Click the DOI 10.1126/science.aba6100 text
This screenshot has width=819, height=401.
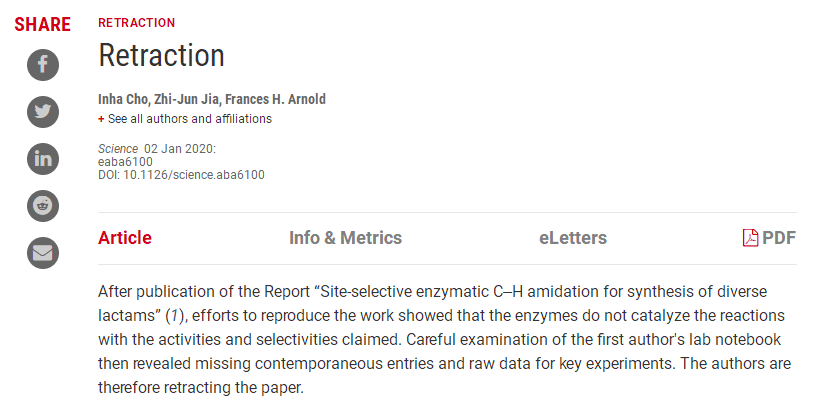tap(180, 174)
